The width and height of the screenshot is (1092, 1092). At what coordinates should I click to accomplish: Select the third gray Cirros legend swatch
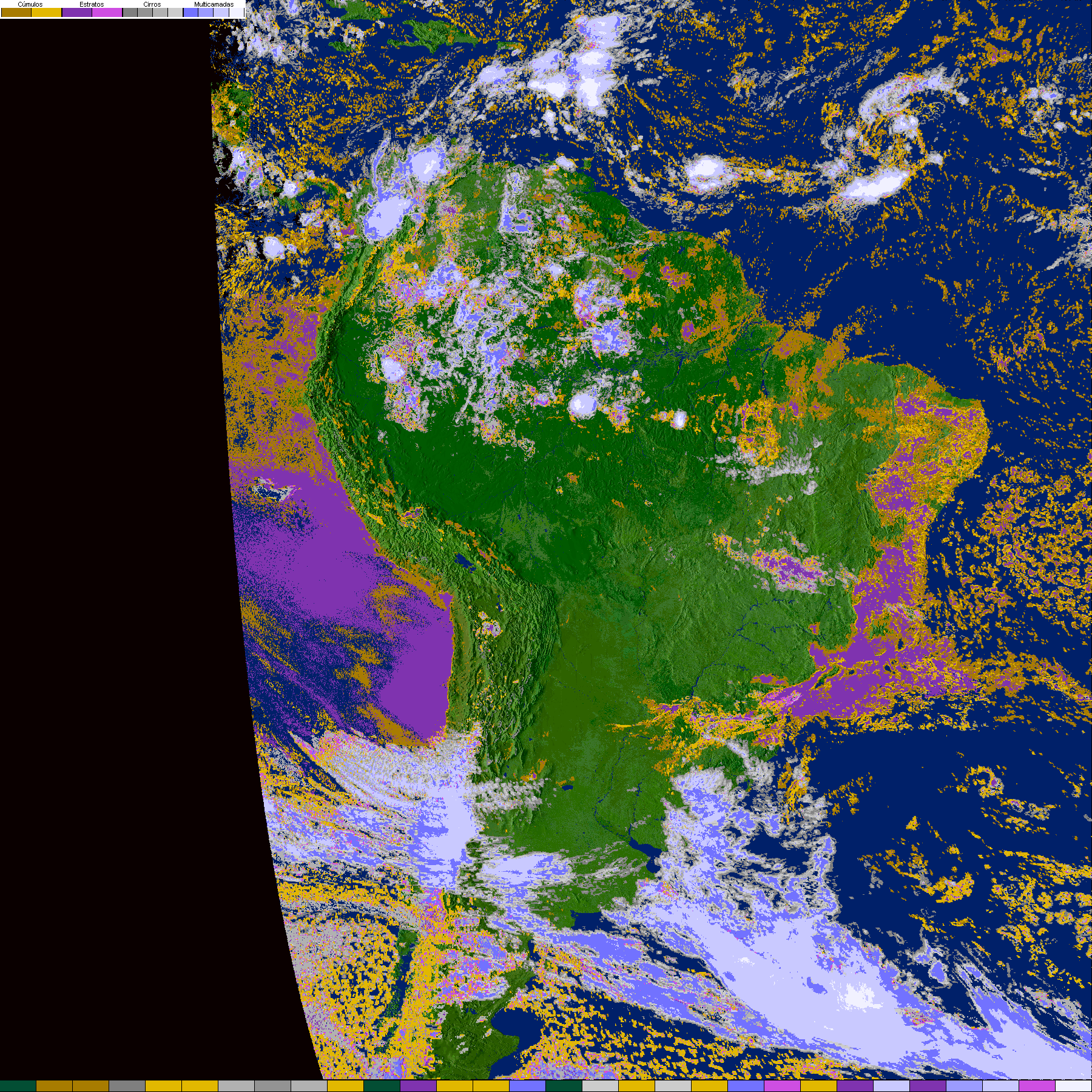160,13
